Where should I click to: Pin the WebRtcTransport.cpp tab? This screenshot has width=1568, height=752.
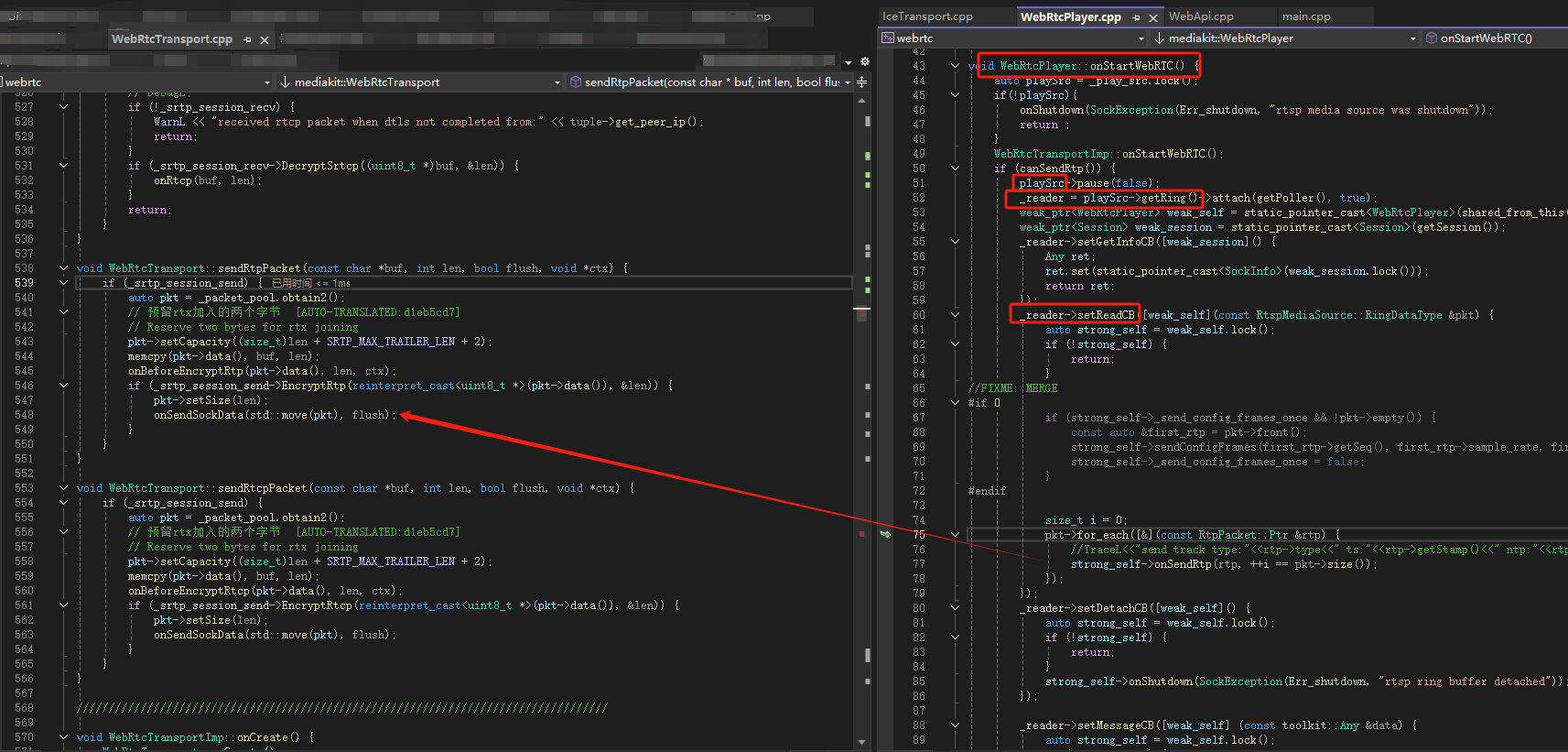pos(247,39)
